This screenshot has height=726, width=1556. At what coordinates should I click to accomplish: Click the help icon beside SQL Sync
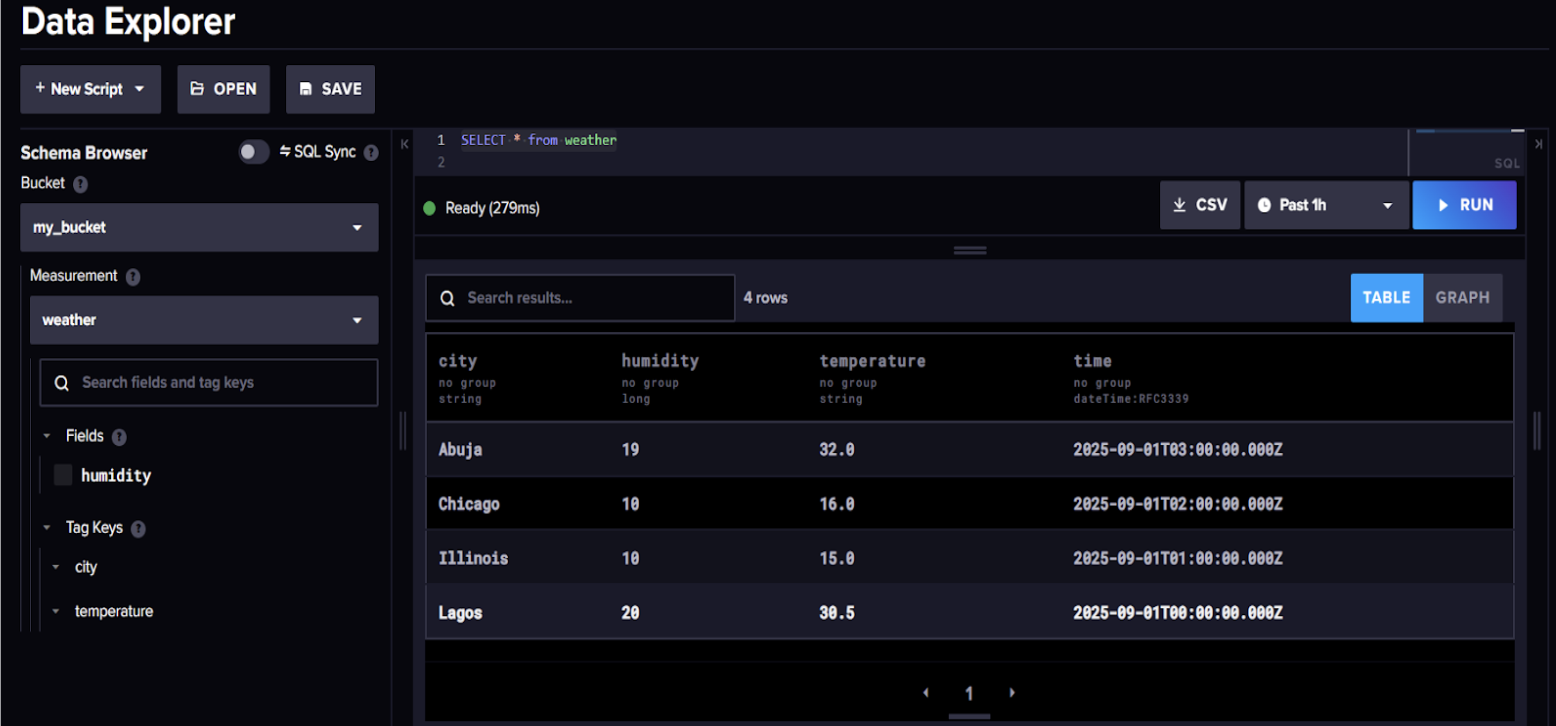click(x=371, y=151)
